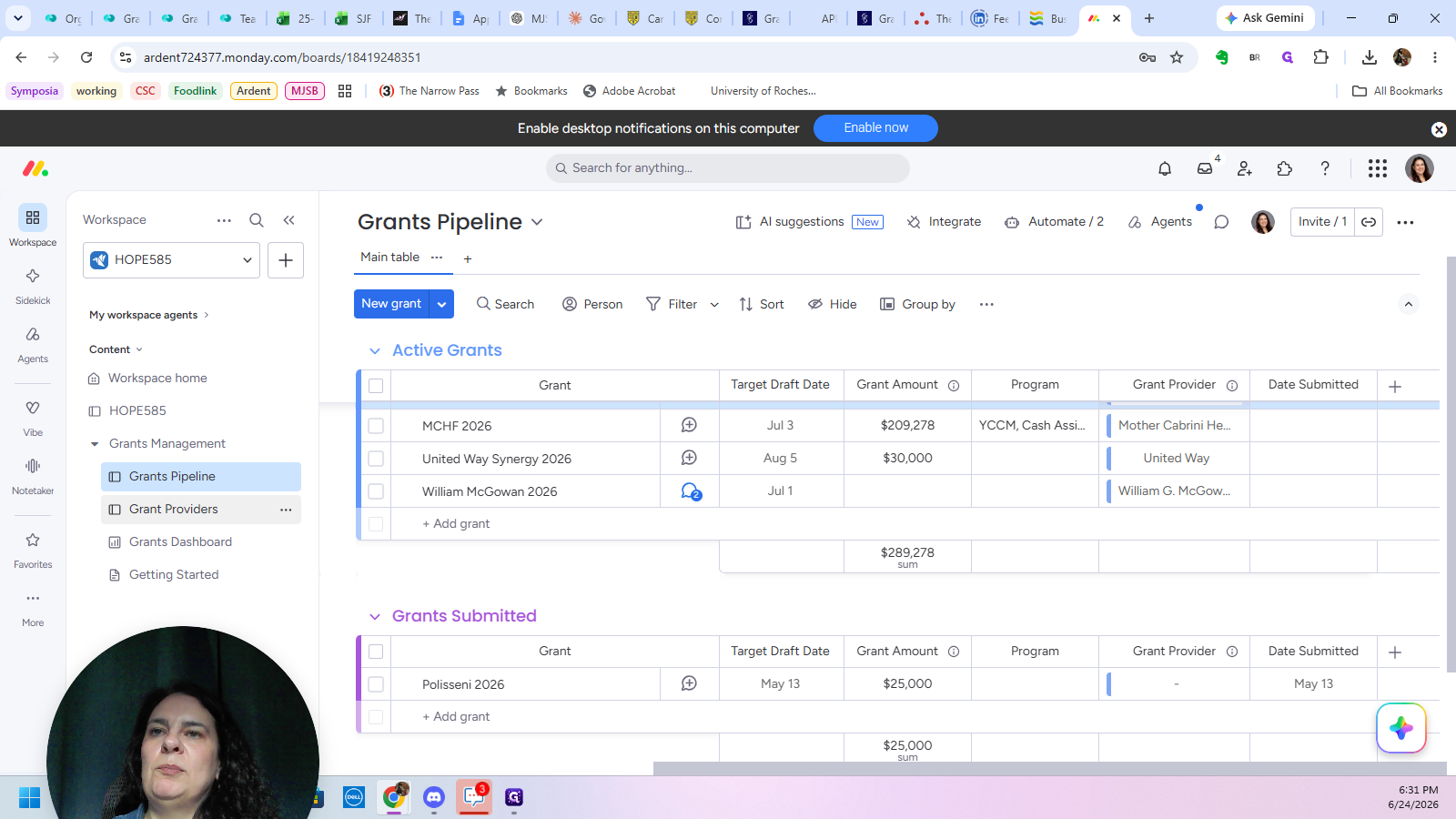Click New grant button
This screenshot has height=819, width=1456.
coord(391,304)
